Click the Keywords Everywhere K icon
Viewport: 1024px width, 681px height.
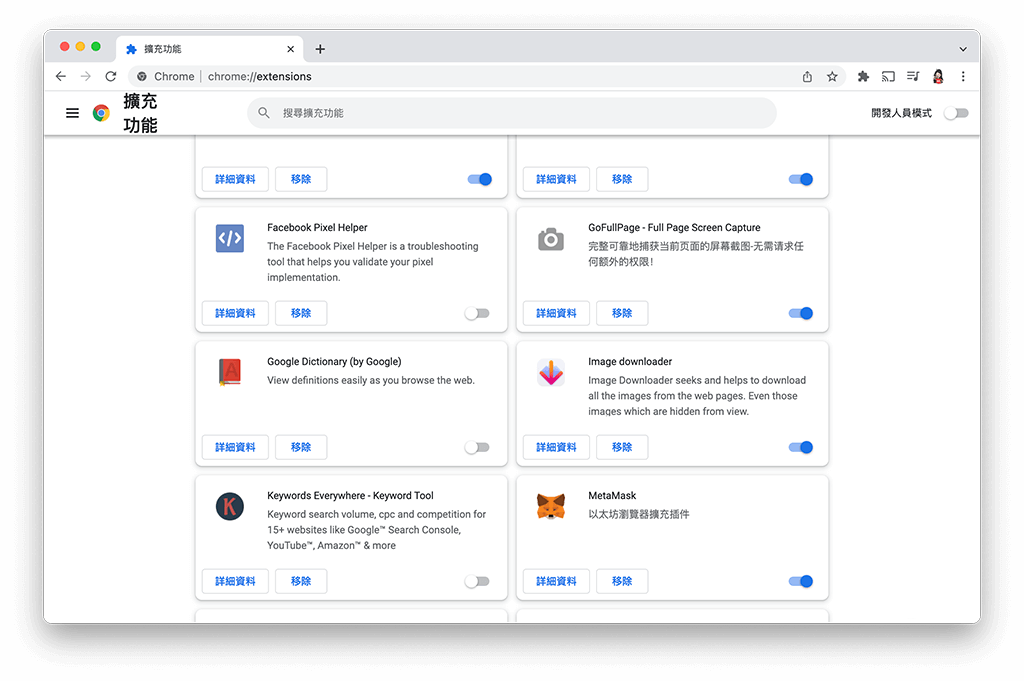point(230,507)
